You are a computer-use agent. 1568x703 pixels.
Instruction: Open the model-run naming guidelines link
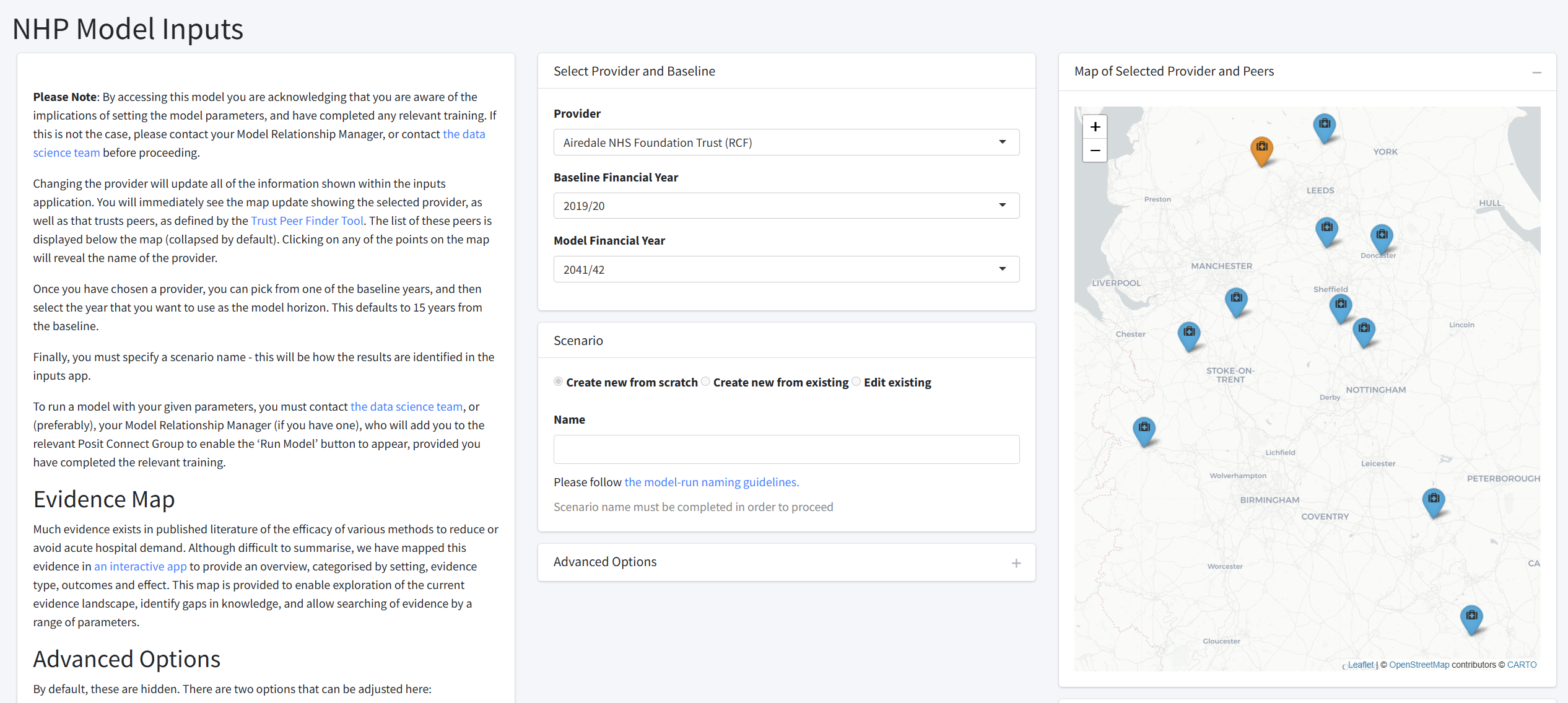click(712, 482)
